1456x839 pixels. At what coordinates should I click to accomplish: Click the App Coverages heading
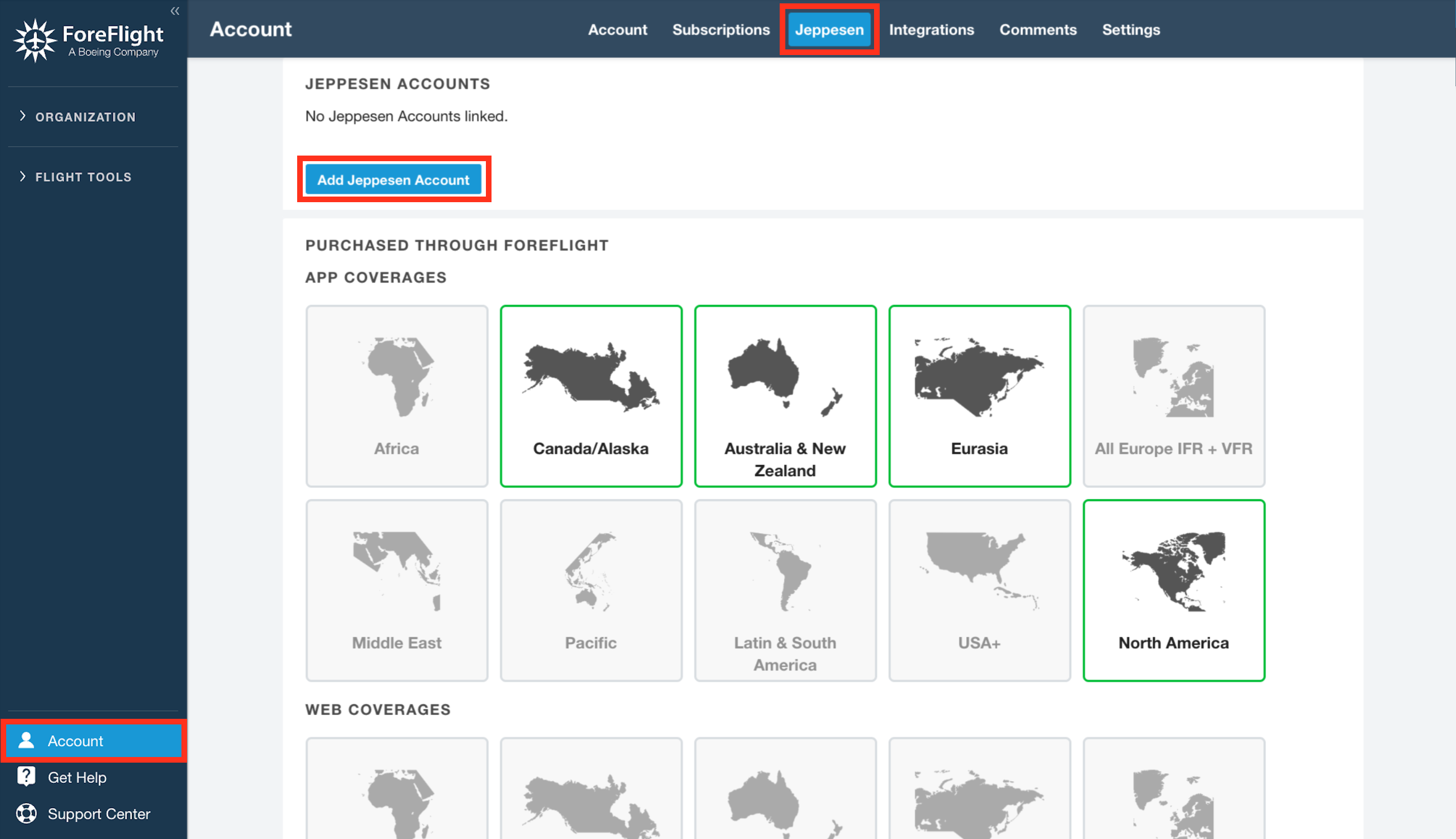pos(376,278)
